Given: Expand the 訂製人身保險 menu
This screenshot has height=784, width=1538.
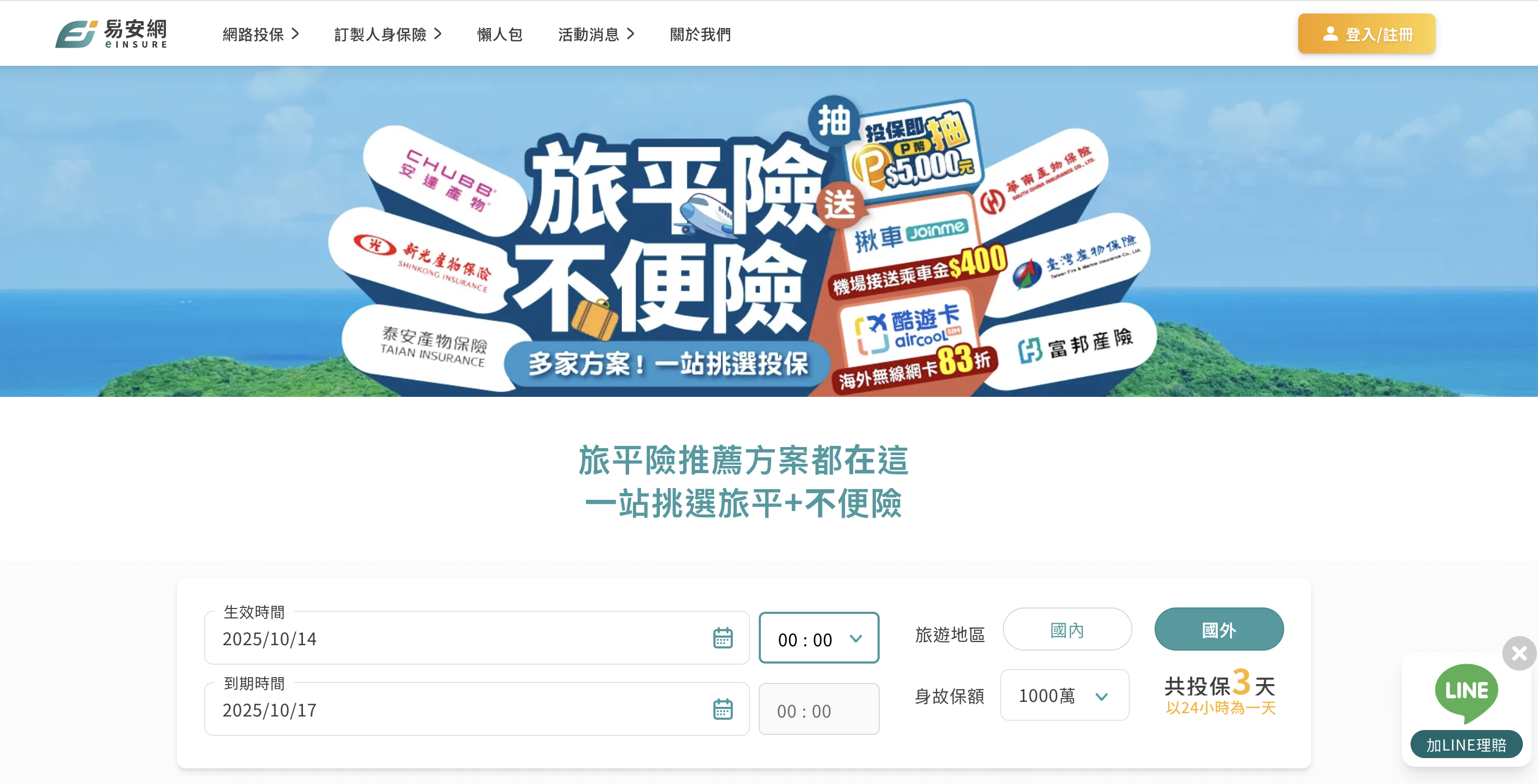Looking at the screenshot, I should pyautogui.click(x=388, y=34).
